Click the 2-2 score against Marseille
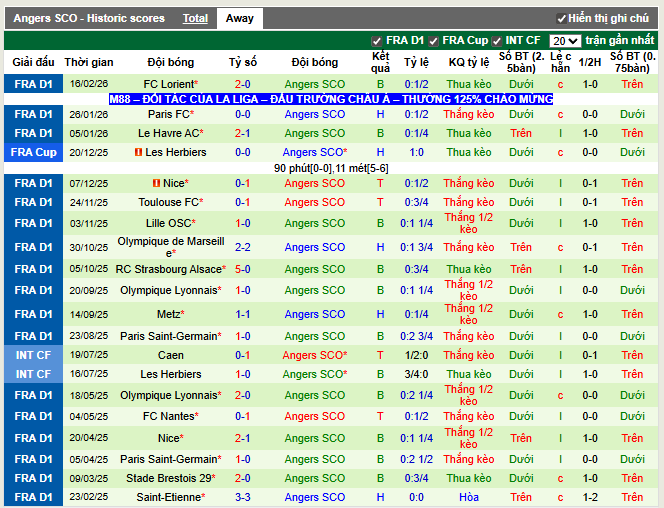 click(x=243, y=247)
